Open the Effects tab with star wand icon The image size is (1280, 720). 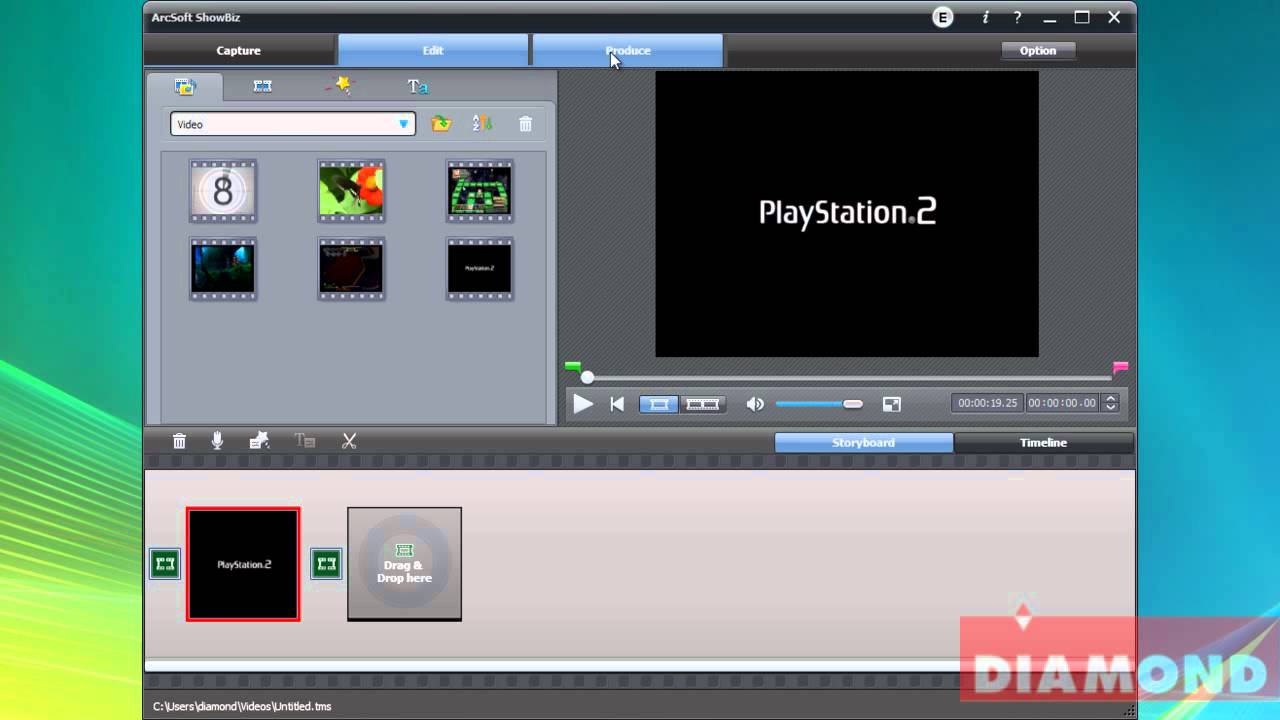[340, 86]
